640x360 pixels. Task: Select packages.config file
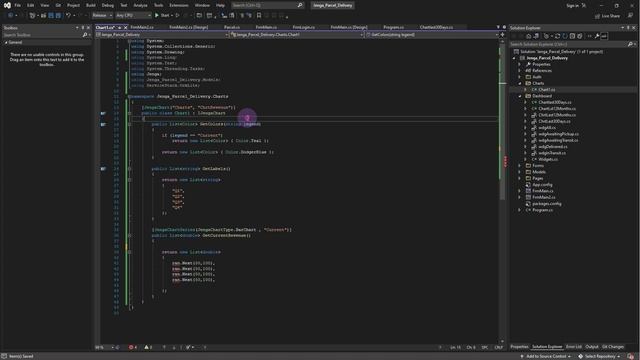pyautogui.click(x=547, y=204)
